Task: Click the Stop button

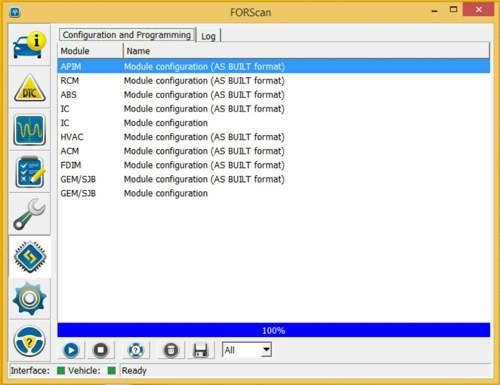Action: pyautogui.click(x=101, y=350)
